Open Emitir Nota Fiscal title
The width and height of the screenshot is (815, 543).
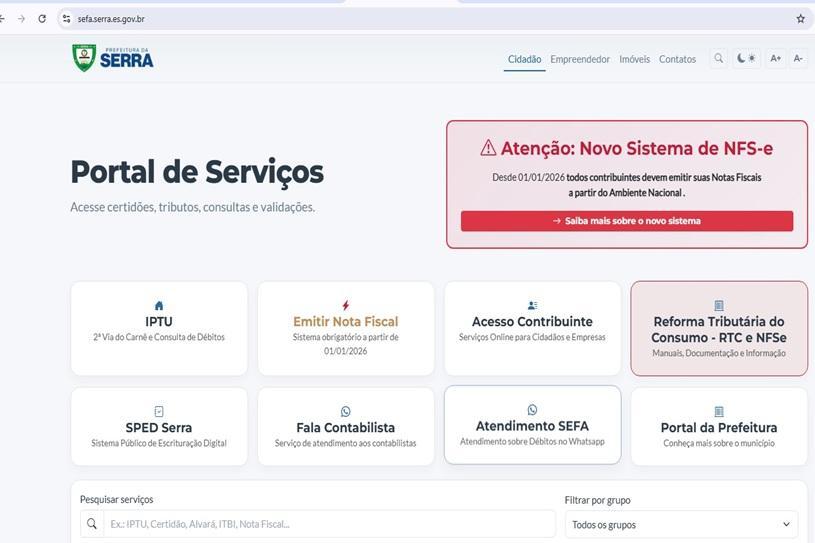click(x=346, y=322)
